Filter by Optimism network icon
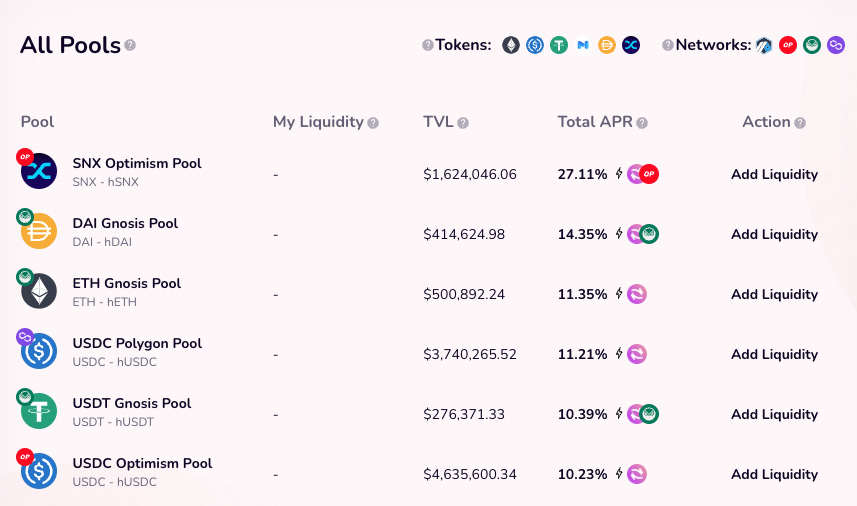Image resolution: width=857 pixels, height=506 pixels. coord(788,45)
